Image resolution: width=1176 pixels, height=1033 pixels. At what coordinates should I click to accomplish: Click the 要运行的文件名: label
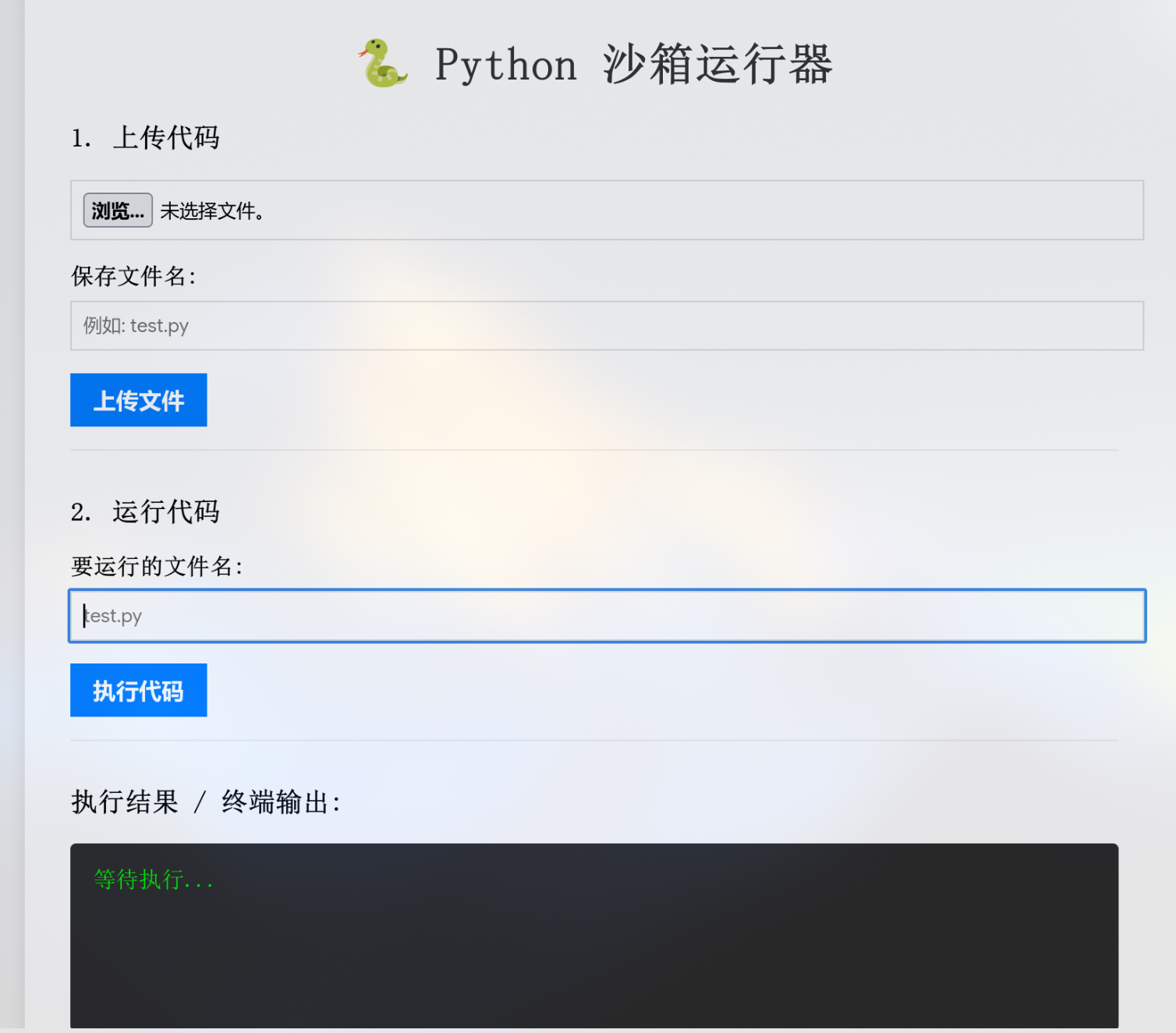point(158,566)
